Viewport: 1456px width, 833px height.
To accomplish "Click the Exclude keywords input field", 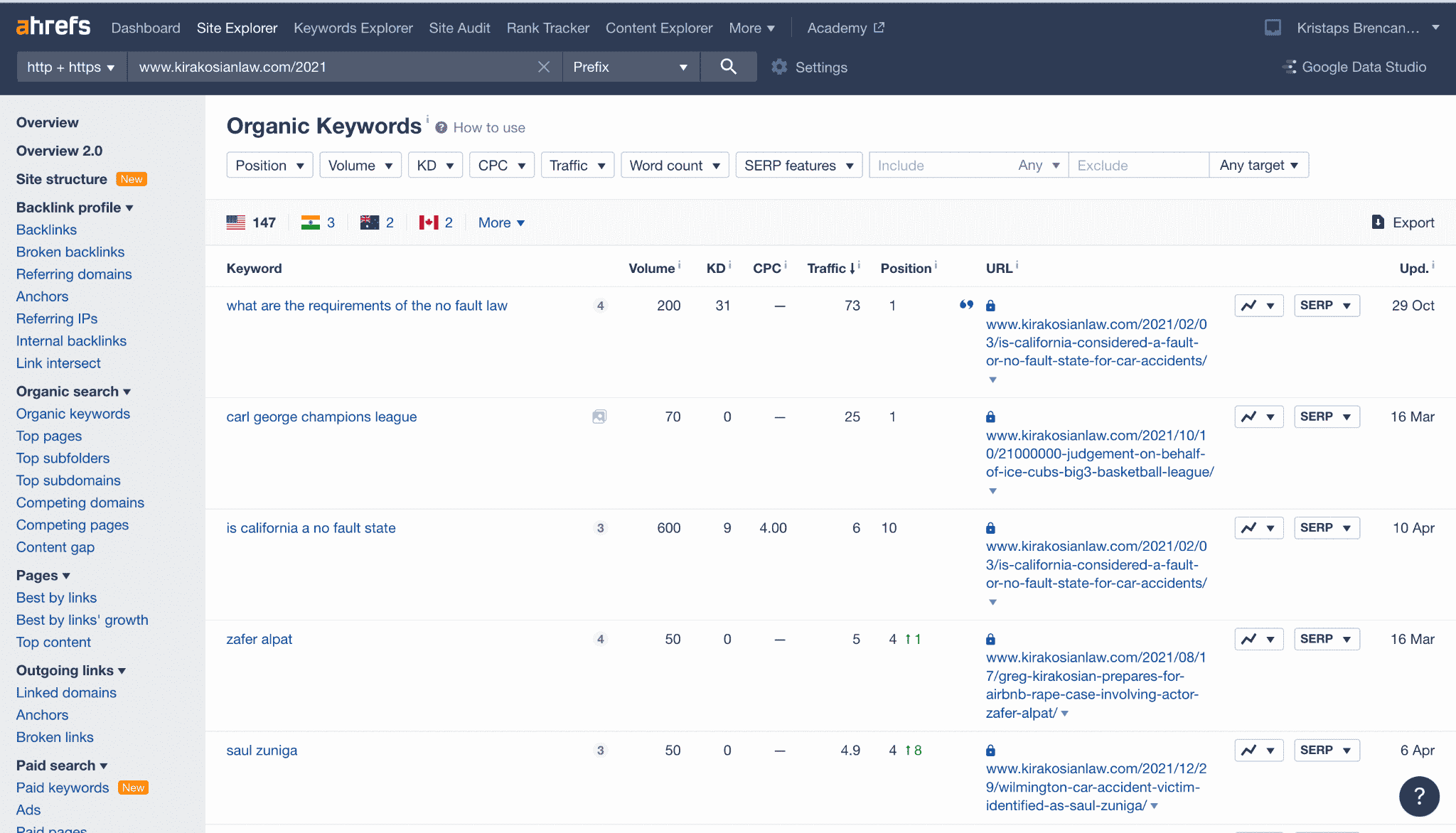I will [x=1138, y=165].
